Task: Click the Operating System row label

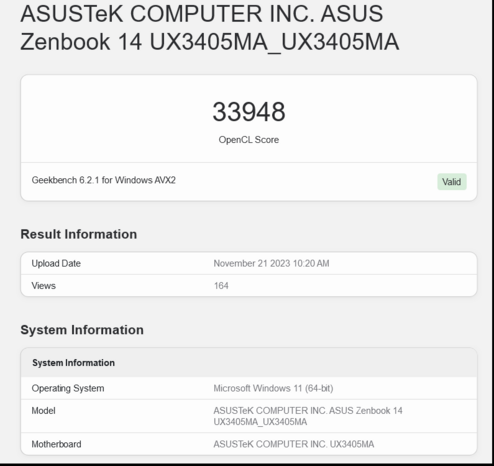Action: (68, 388)
